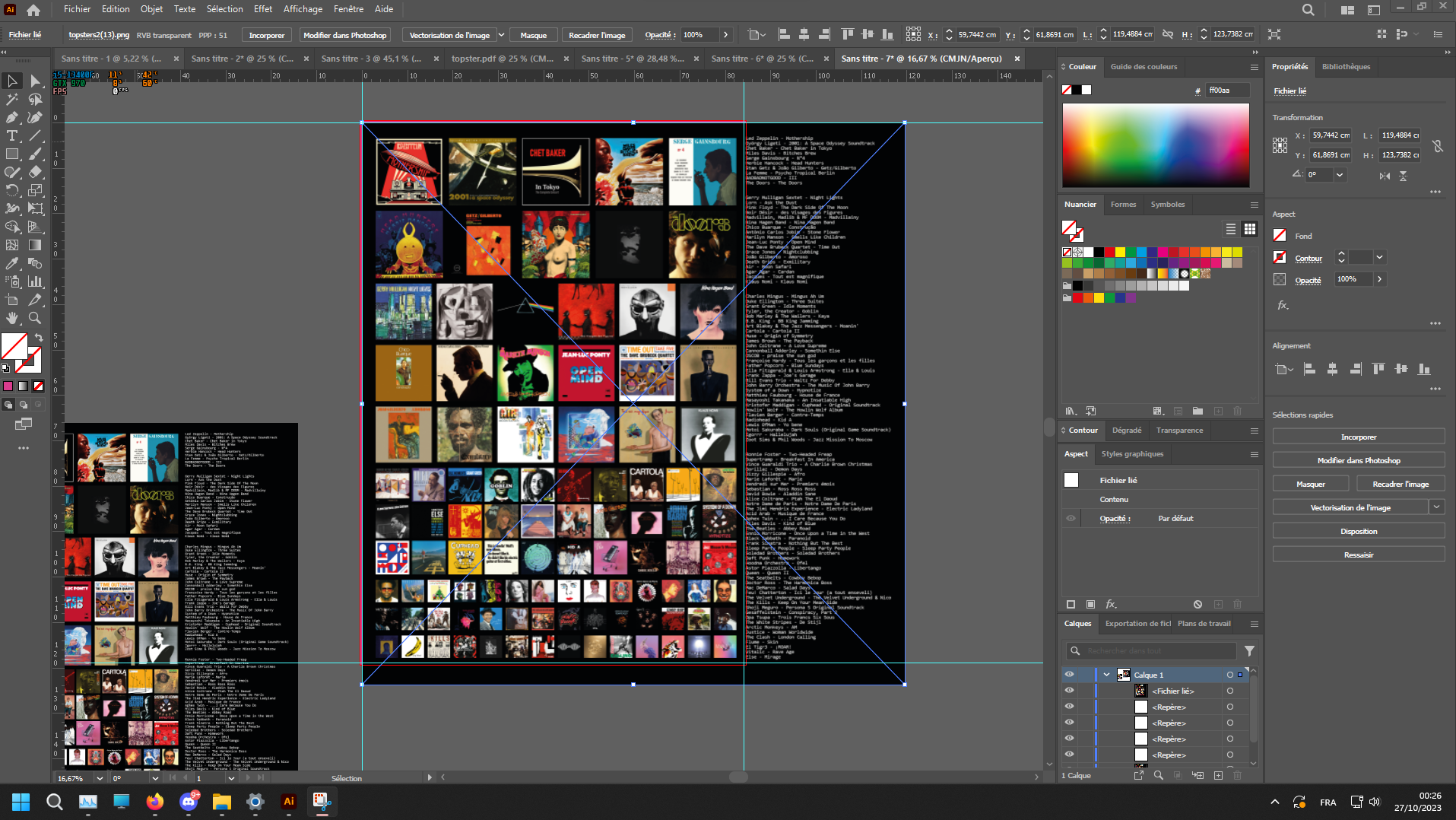Click create new layer icon in Calques

(1218, 775)
